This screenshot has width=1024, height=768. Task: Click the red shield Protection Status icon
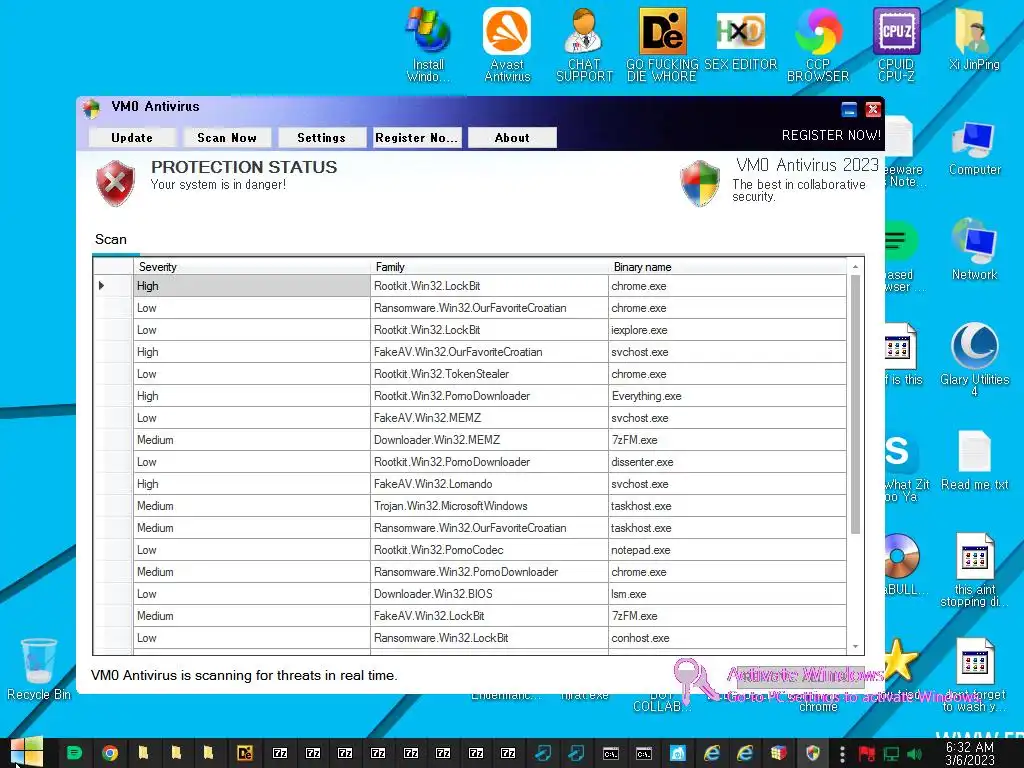pos(116,183)
